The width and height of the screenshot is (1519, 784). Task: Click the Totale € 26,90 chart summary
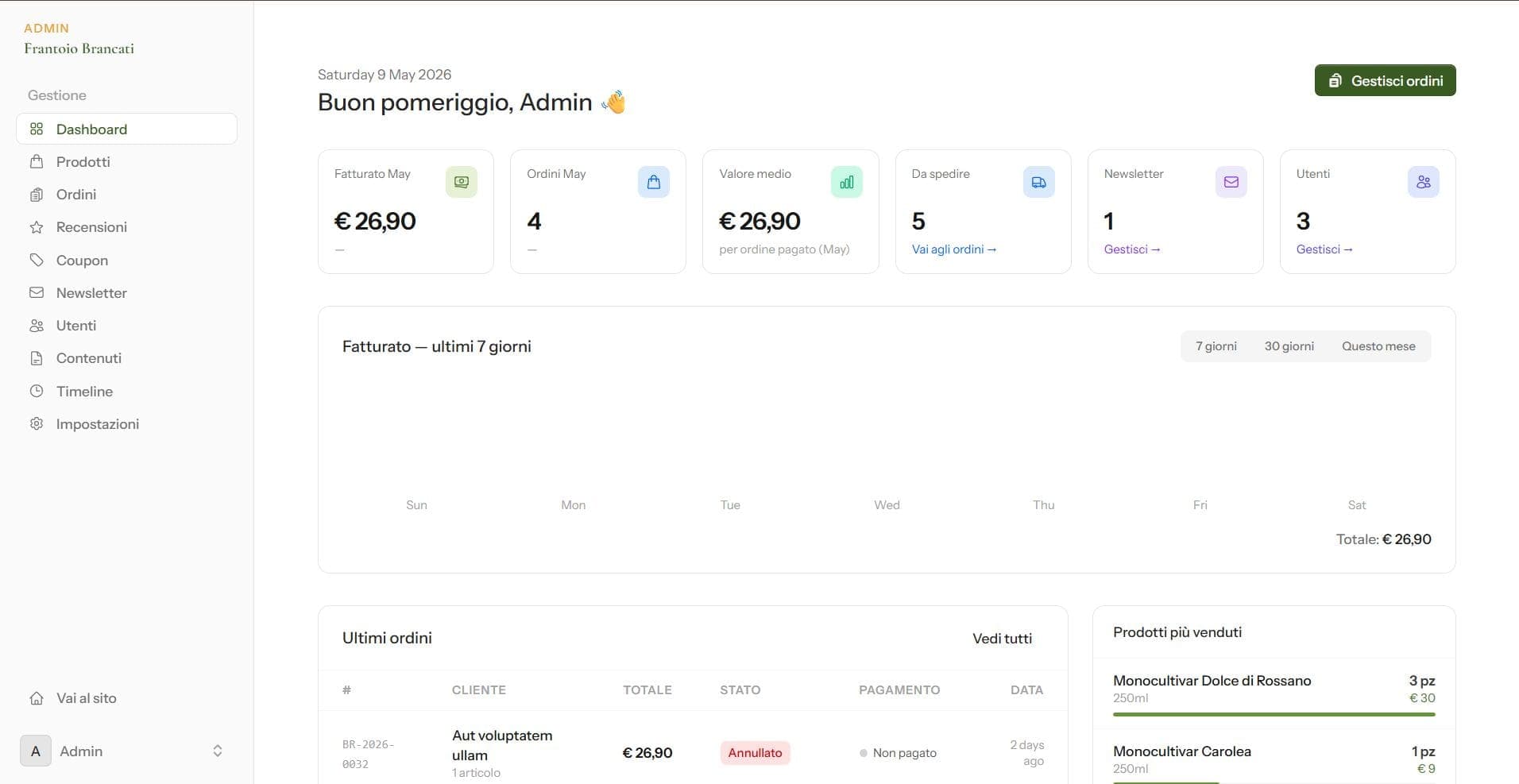tap(1383, 539)
